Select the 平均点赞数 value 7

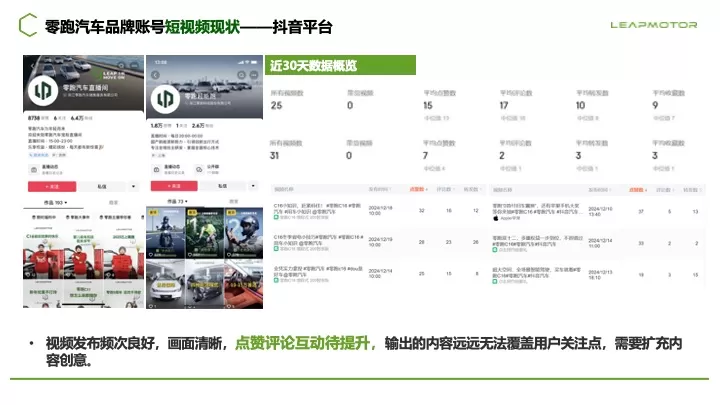[425, 156]
